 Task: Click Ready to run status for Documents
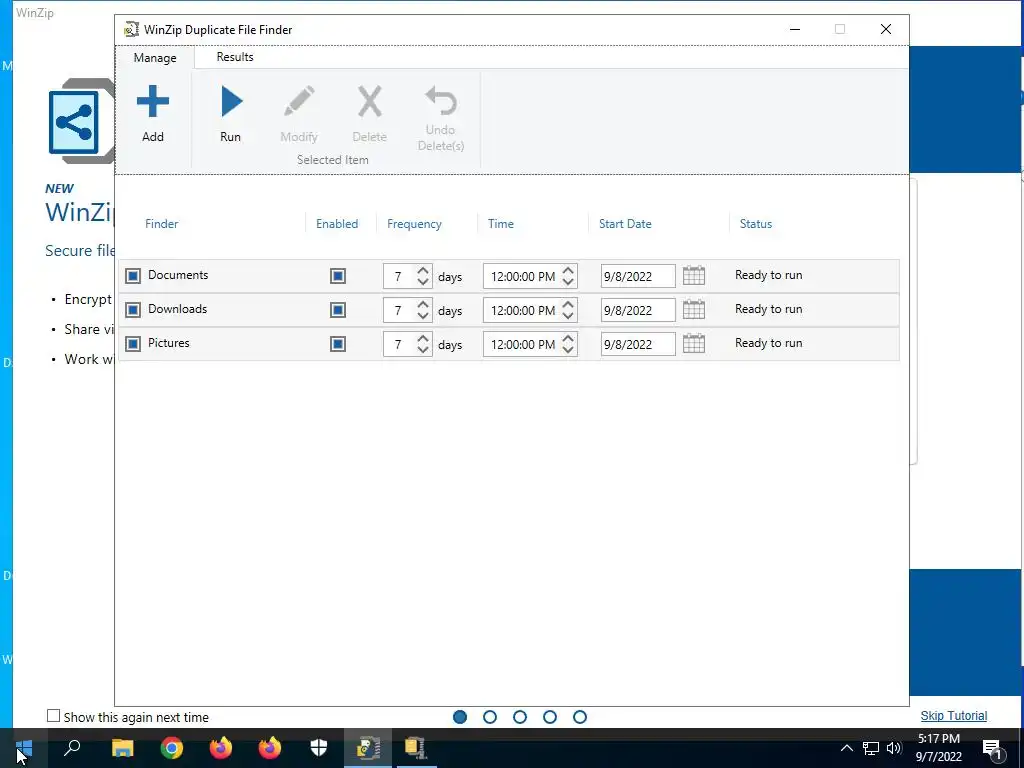tap(769, 275)
